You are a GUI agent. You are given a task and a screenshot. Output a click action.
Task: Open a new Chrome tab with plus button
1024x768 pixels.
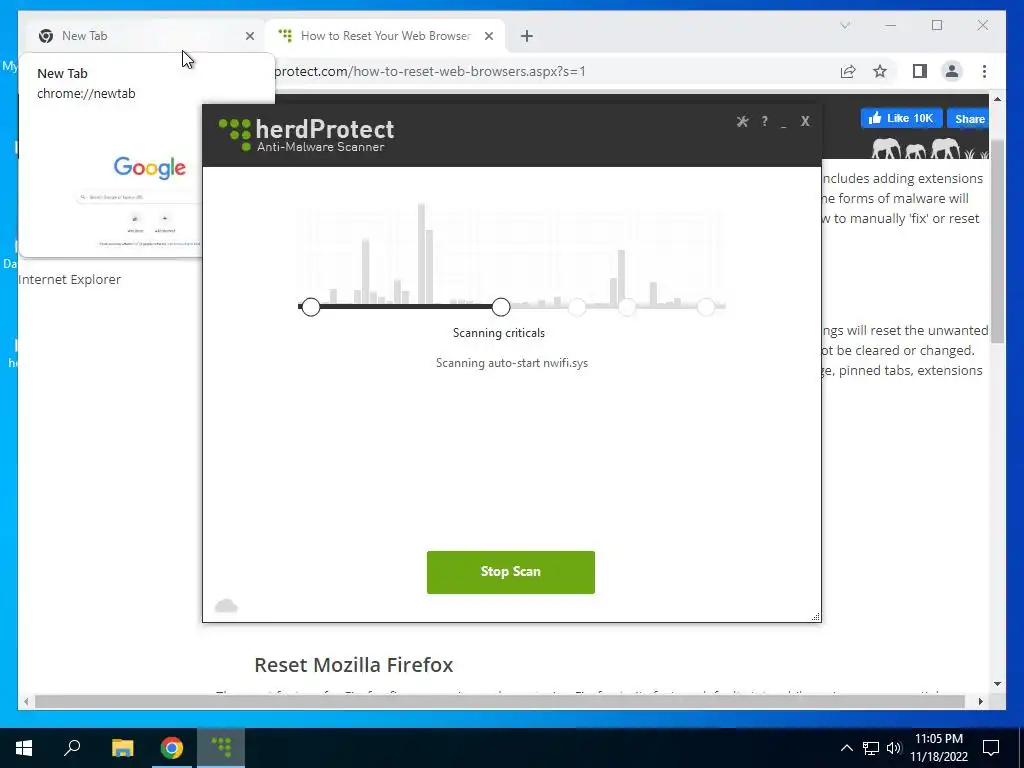pos(527,36)
